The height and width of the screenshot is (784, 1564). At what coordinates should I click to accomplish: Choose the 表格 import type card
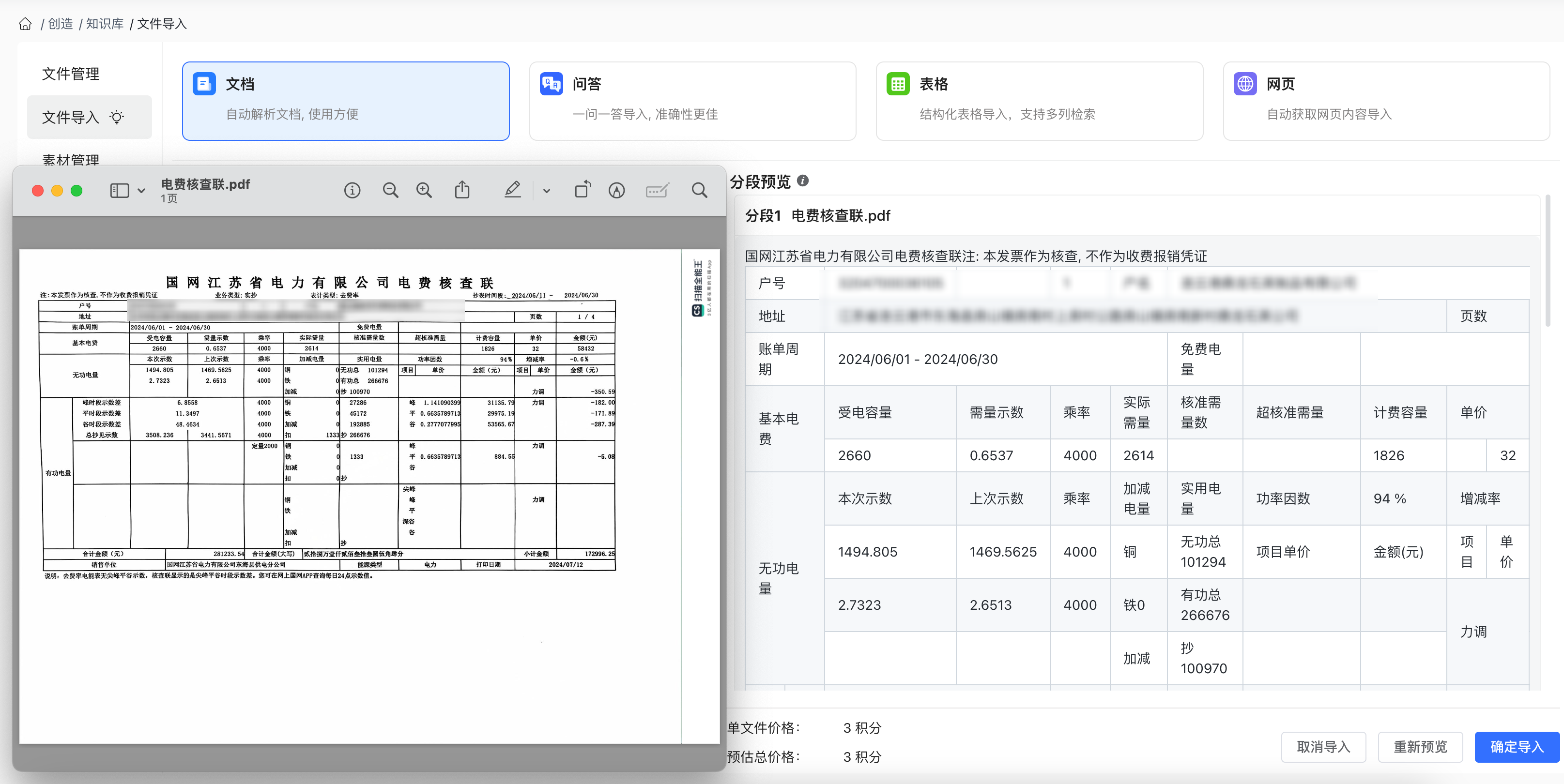(1039, 101)
